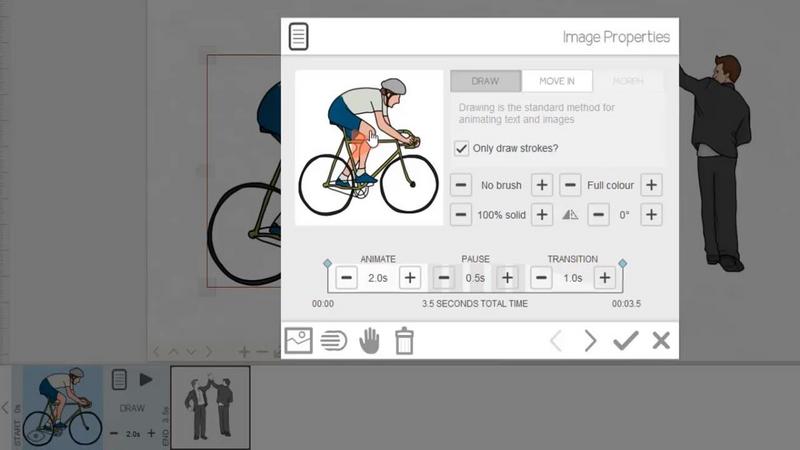
Task: Decrease opacity from 100% solid
Action: [x=461, y=215]
